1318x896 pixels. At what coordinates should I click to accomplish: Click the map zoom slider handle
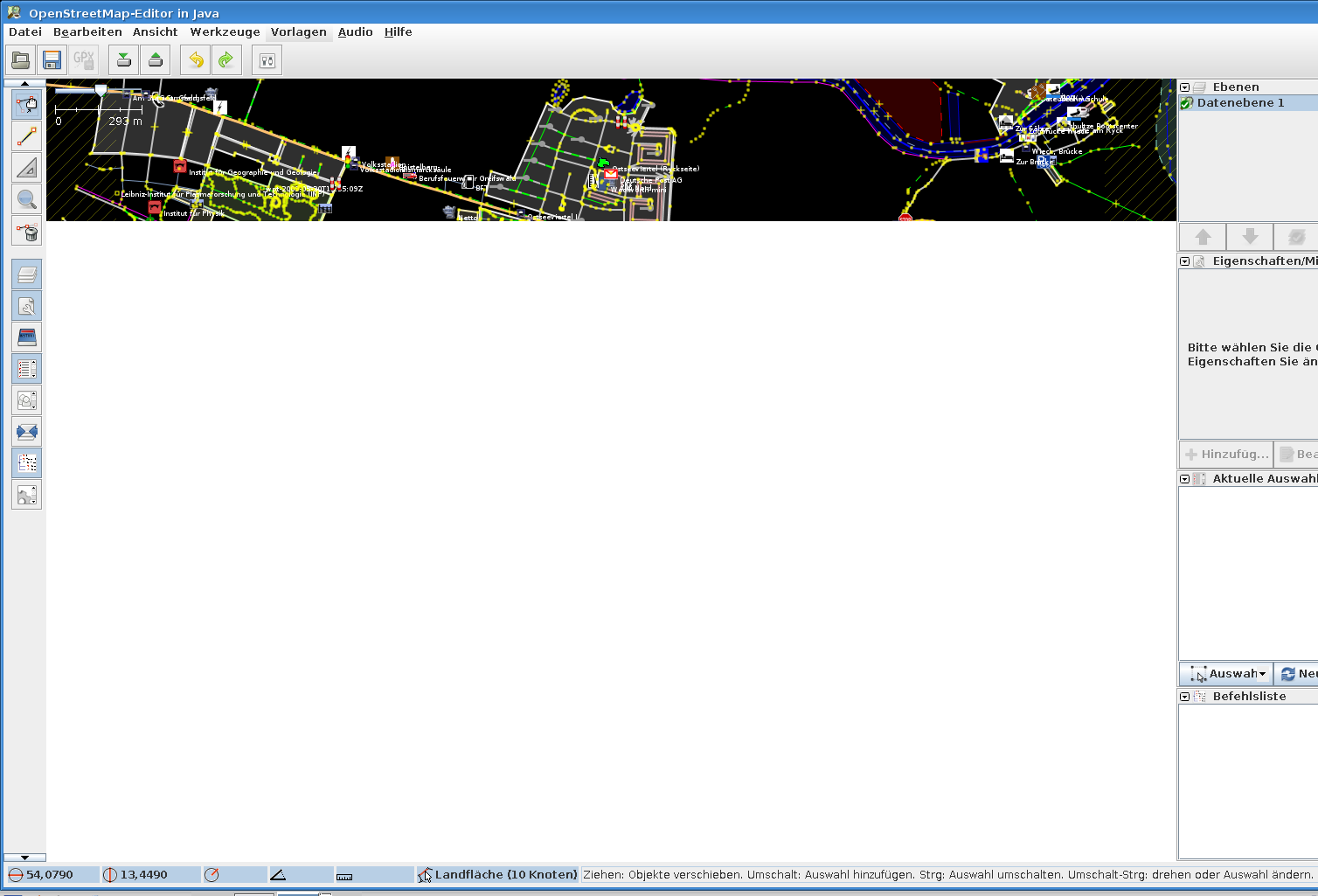101,90
